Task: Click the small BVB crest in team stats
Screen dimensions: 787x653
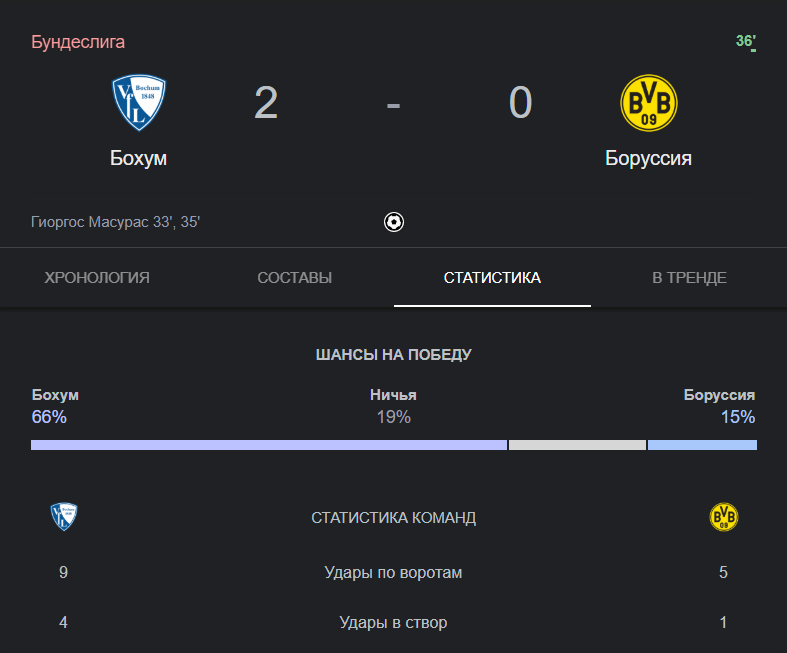Action: pos(723,517)
